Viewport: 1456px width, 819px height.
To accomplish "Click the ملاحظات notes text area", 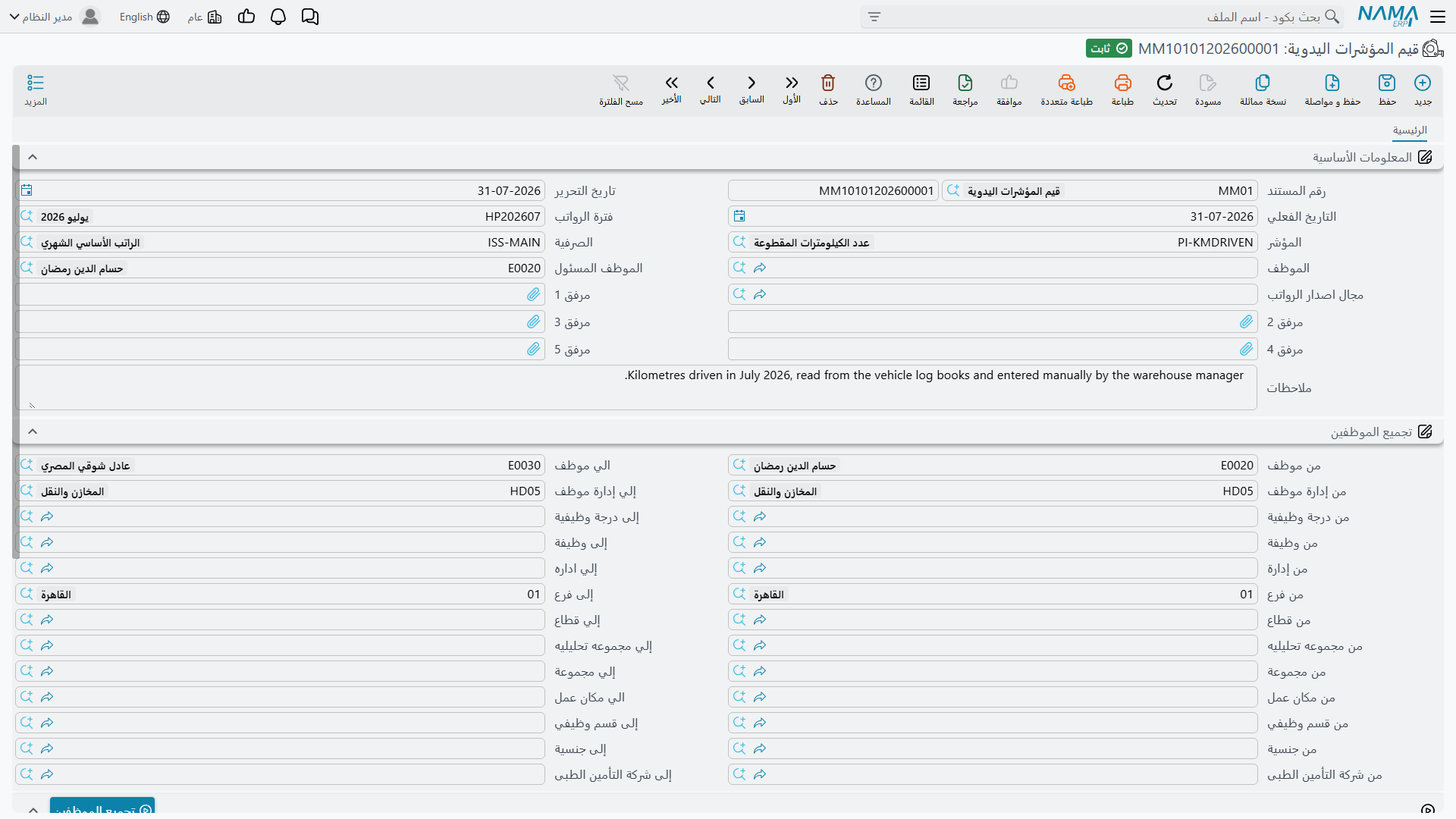I will [636, 388].
